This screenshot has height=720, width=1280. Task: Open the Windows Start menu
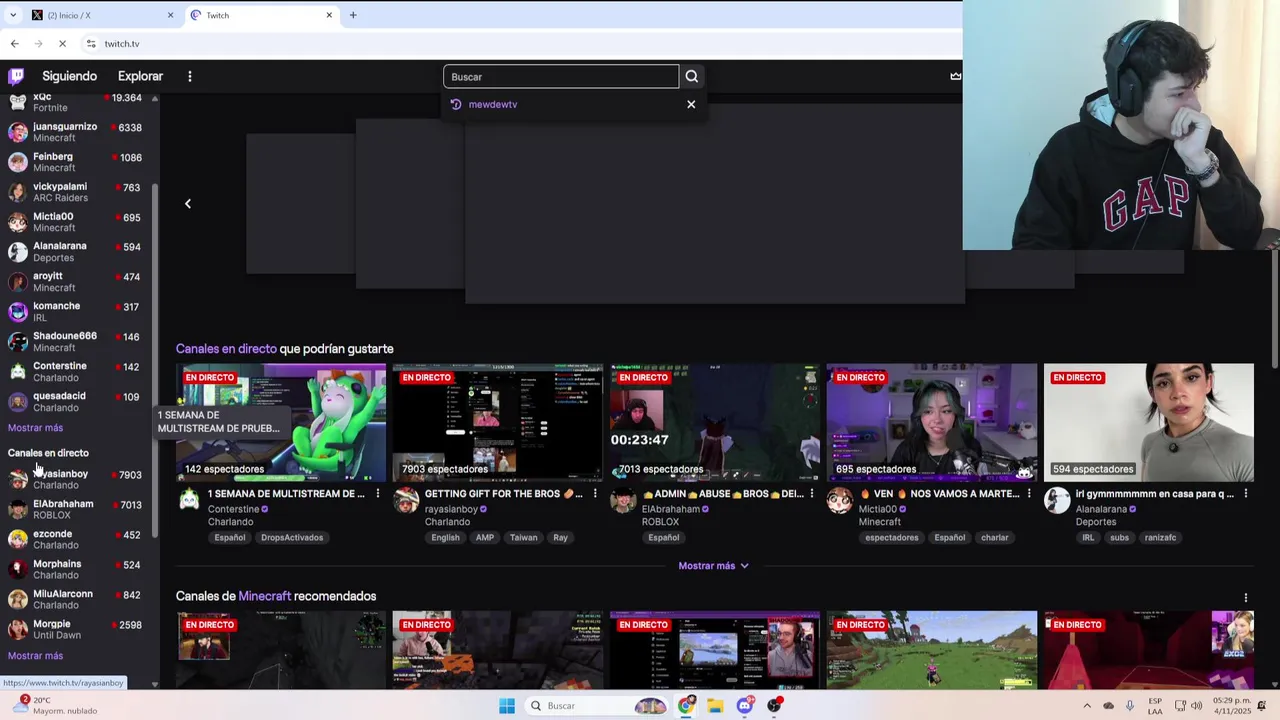(507, 706)
